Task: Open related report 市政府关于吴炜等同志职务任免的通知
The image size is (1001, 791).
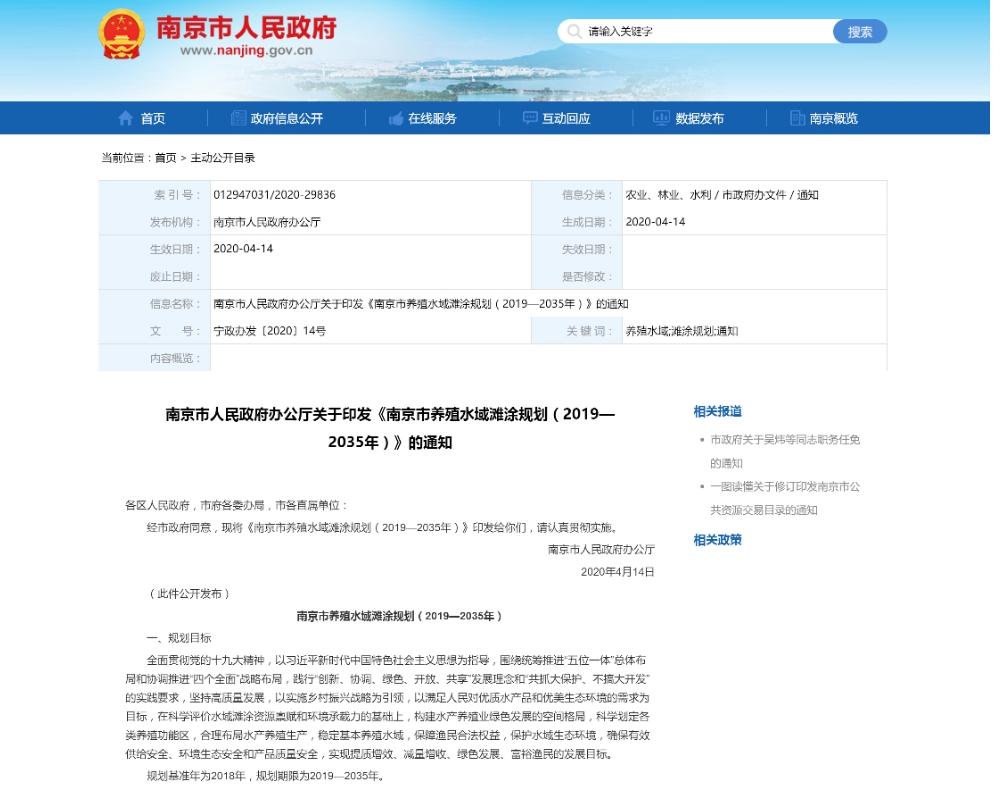Action: 785,451
